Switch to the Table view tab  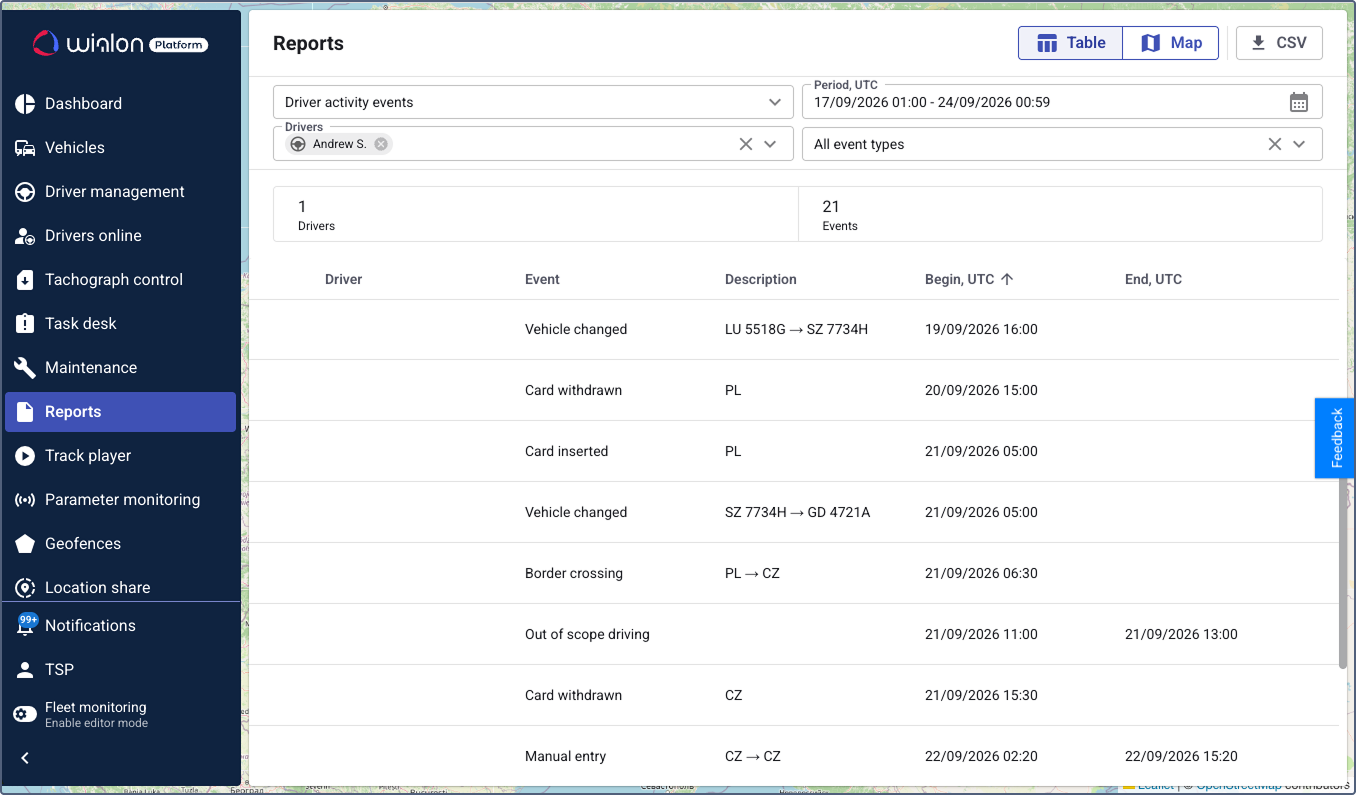click(x=1070, y=43)
